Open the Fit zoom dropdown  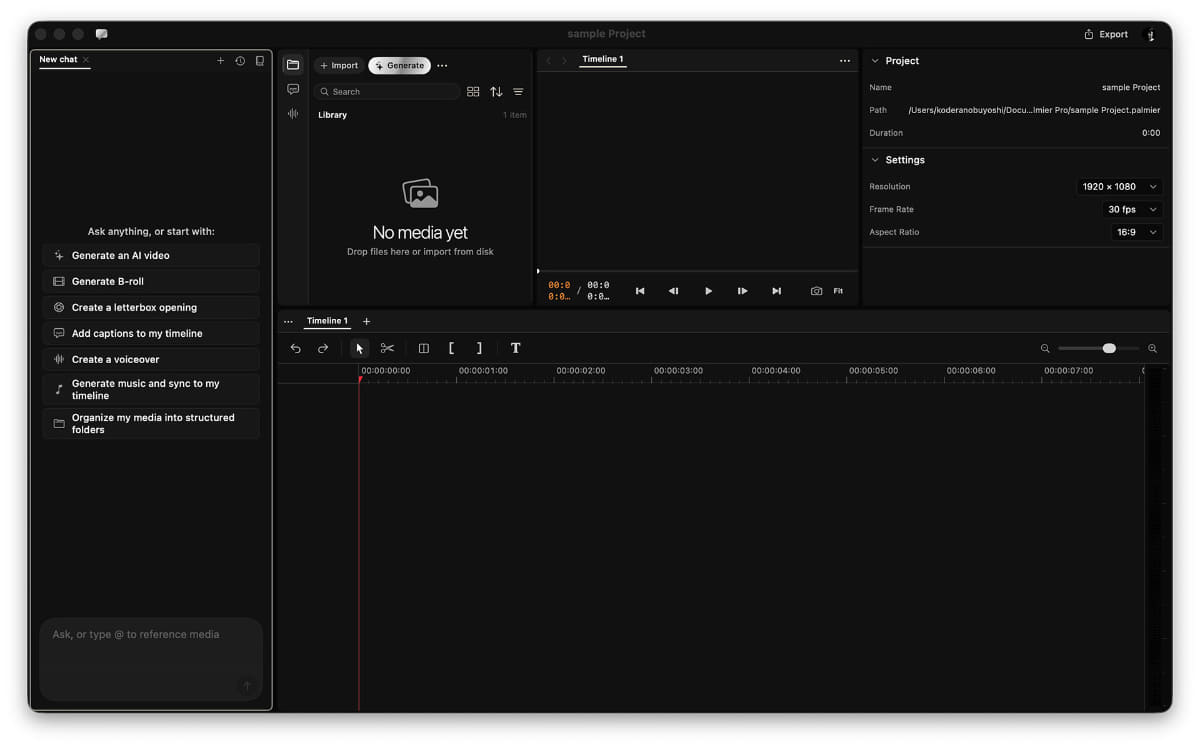[x=838, y=291]
